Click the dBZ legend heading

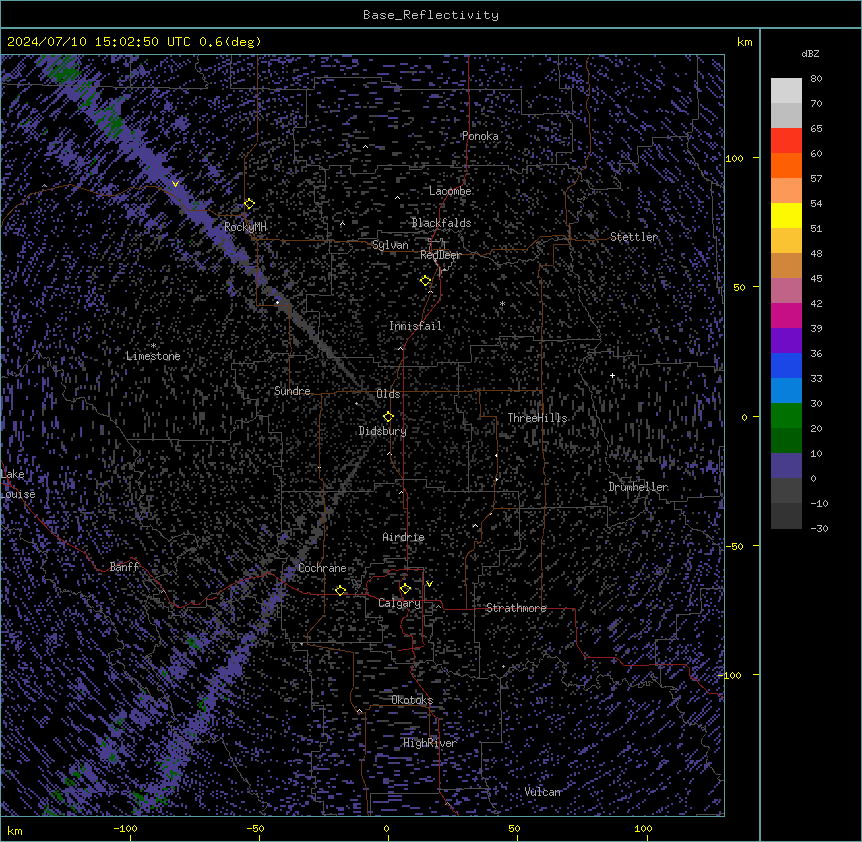click(x=810, y=53)
